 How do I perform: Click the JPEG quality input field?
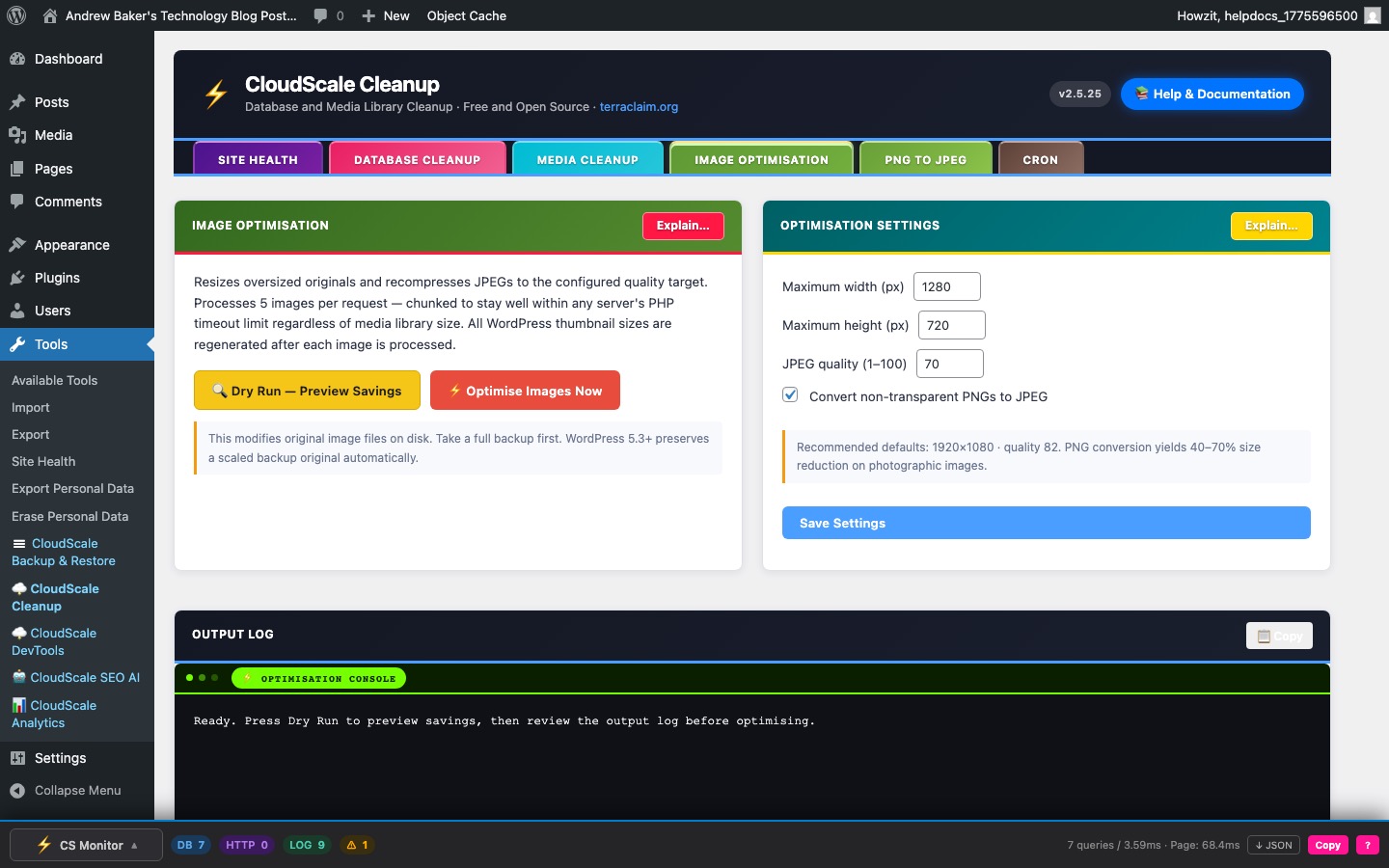[x=948, y=364]
